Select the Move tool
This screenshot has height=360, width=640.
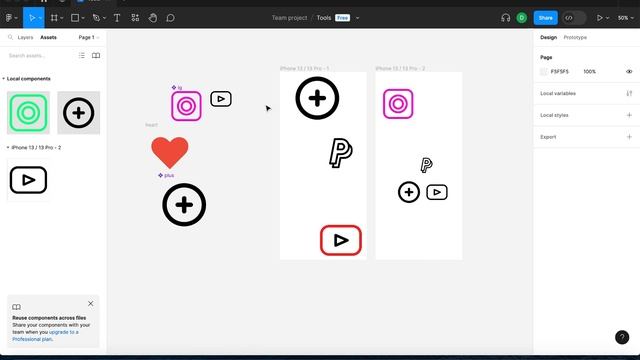point(31,18)
